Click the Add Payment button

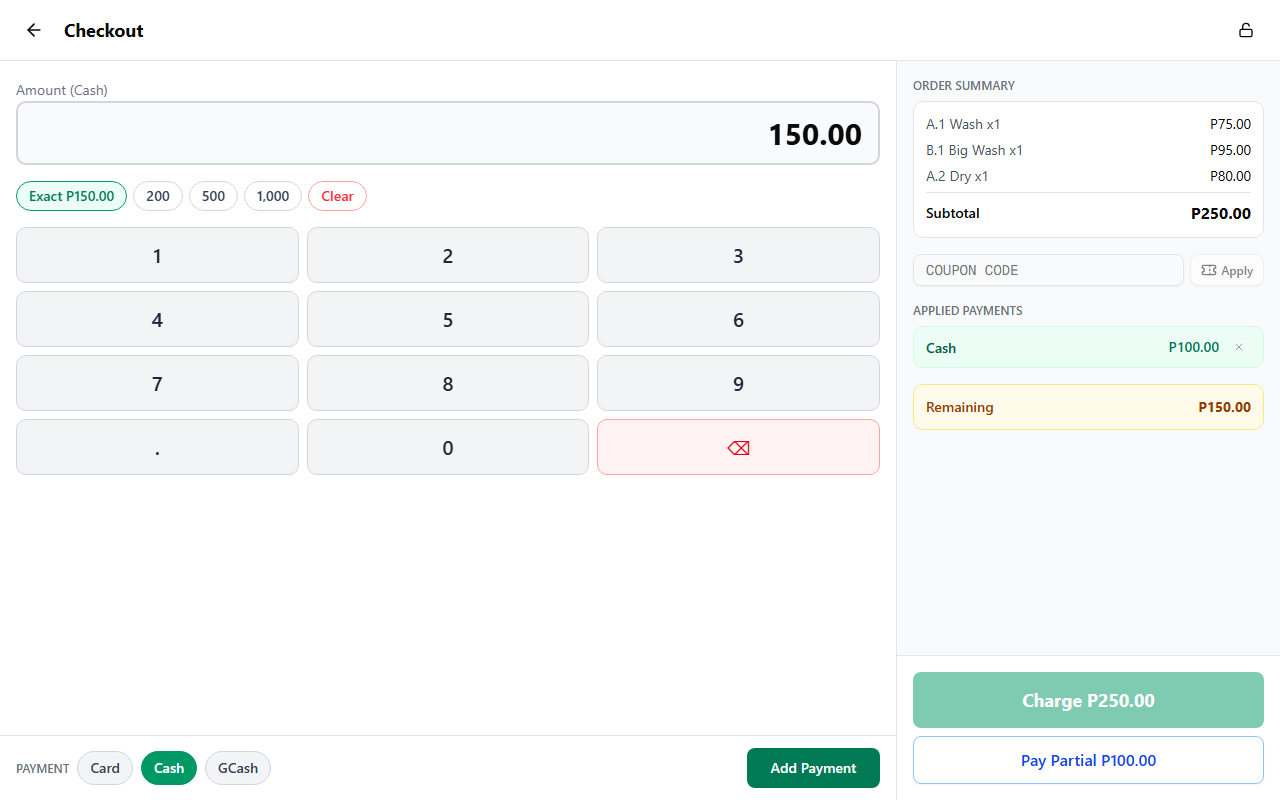(813, 768)
